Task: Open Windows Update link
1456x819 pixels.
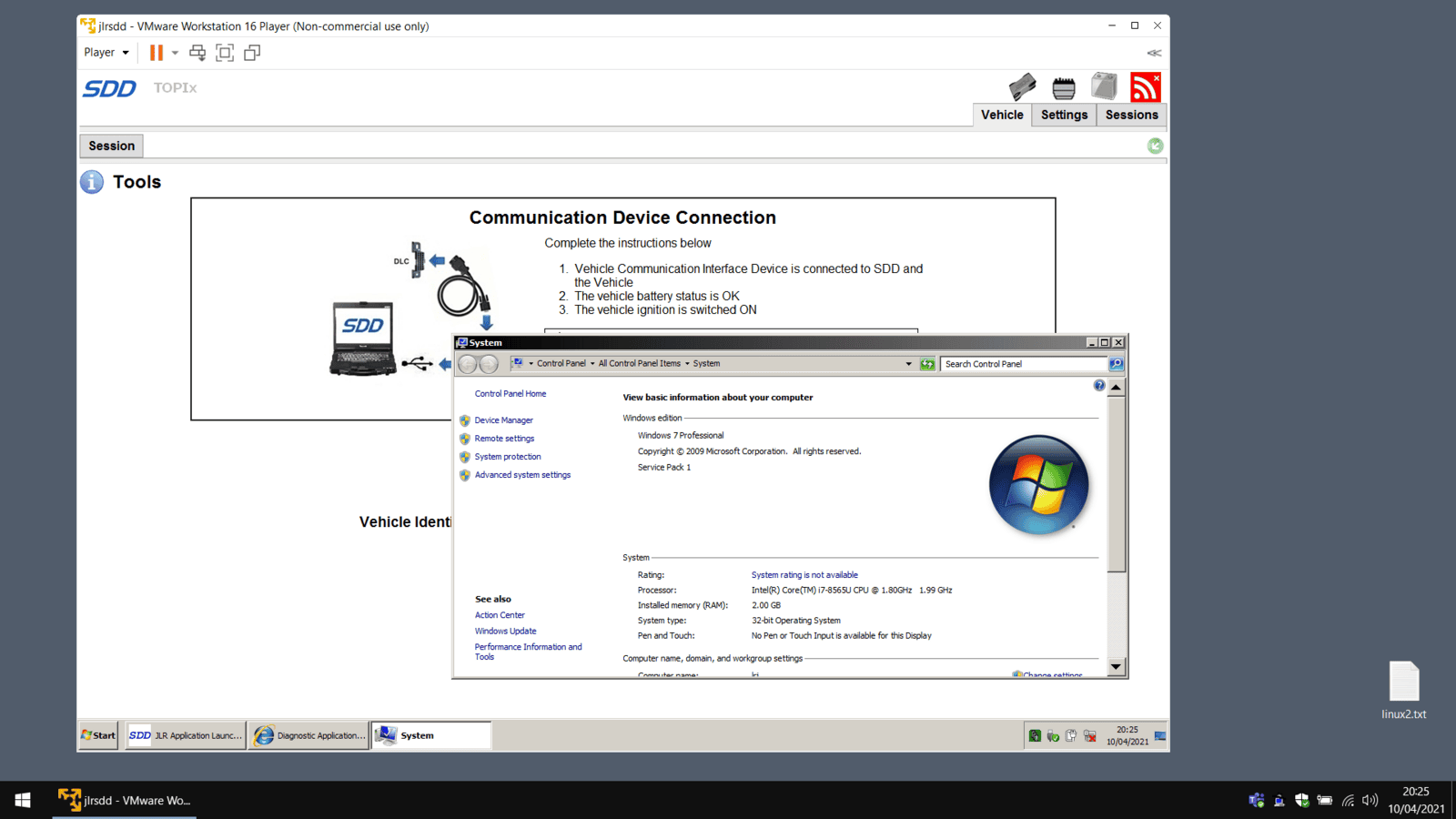Action: tap(505, 631)
